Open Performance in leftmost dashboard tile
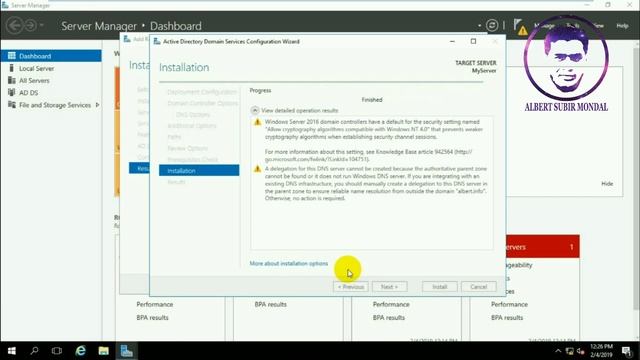Image resolution: width=640 pixels, height=360 pixels. tap(155, 304)
